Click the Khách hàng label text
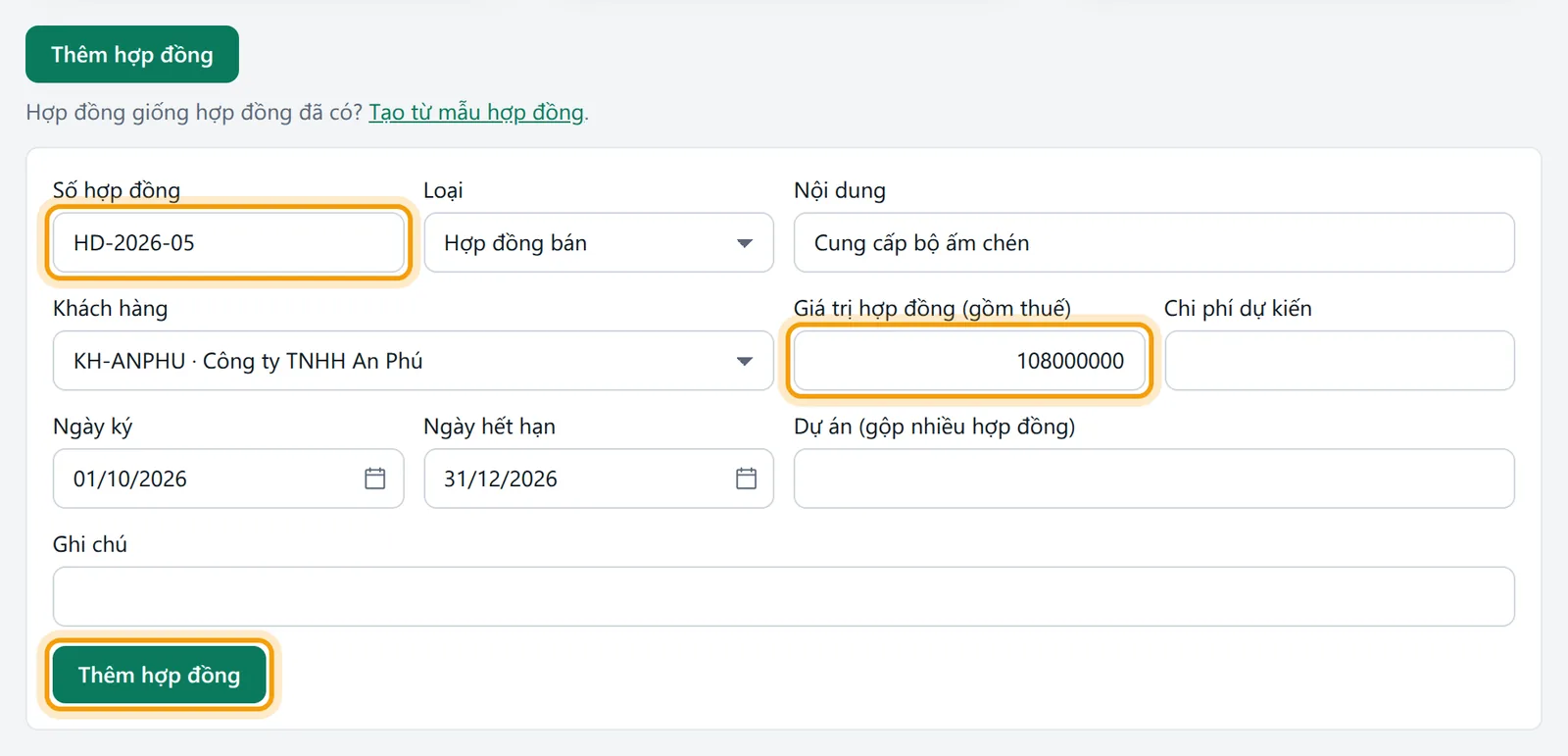Viewport: 1568px width, 756px height. pyautogui.click(x=111, y=309)
